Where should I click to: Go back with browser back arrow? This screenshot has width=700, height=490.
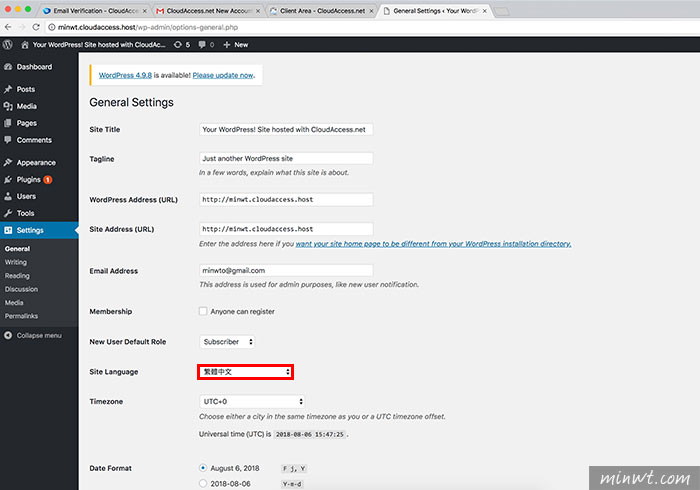point(8,27)
